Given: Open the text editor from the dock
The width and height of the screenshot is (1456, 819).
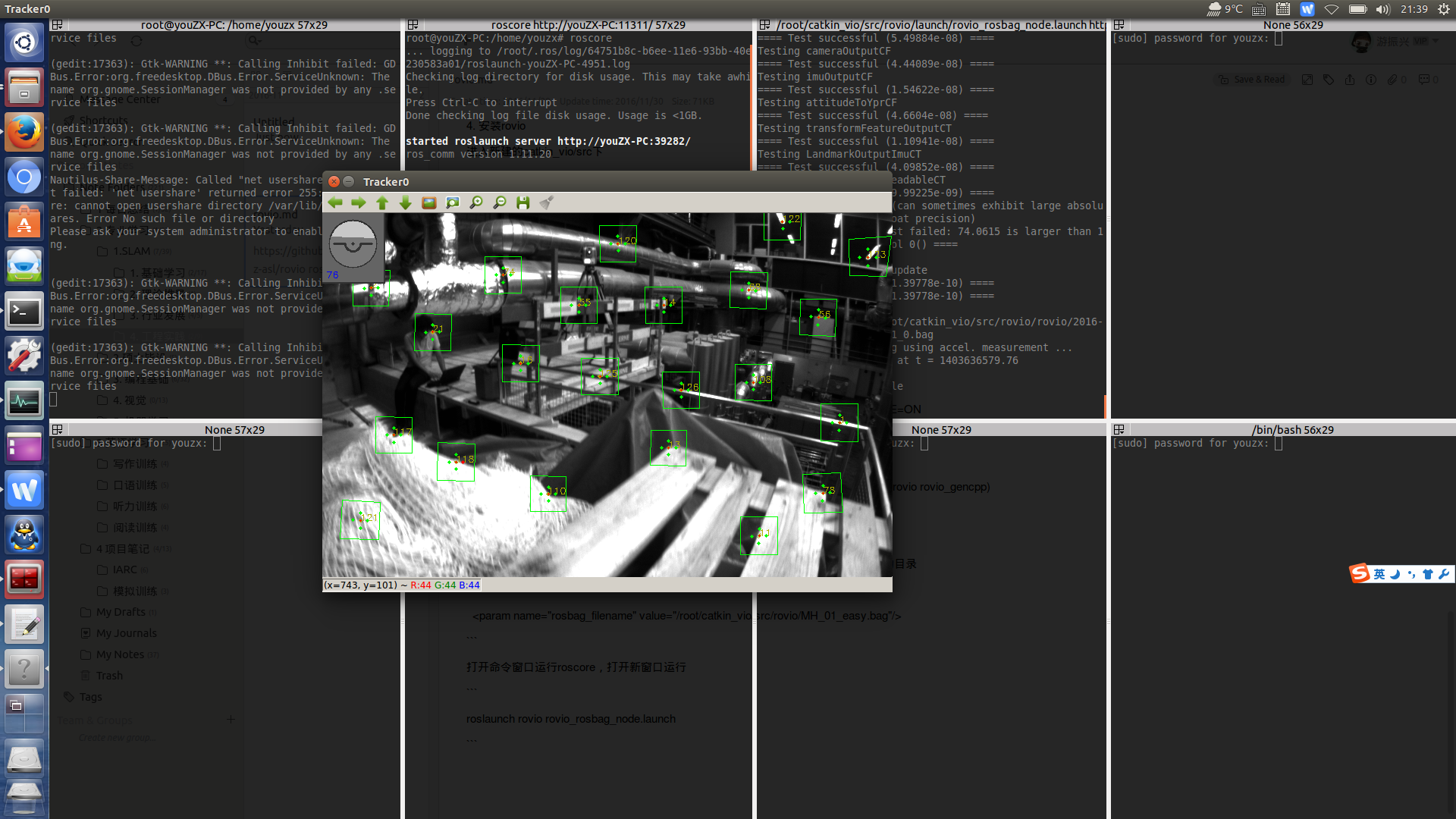Looking at the screenshot, I should pos(24,625).
